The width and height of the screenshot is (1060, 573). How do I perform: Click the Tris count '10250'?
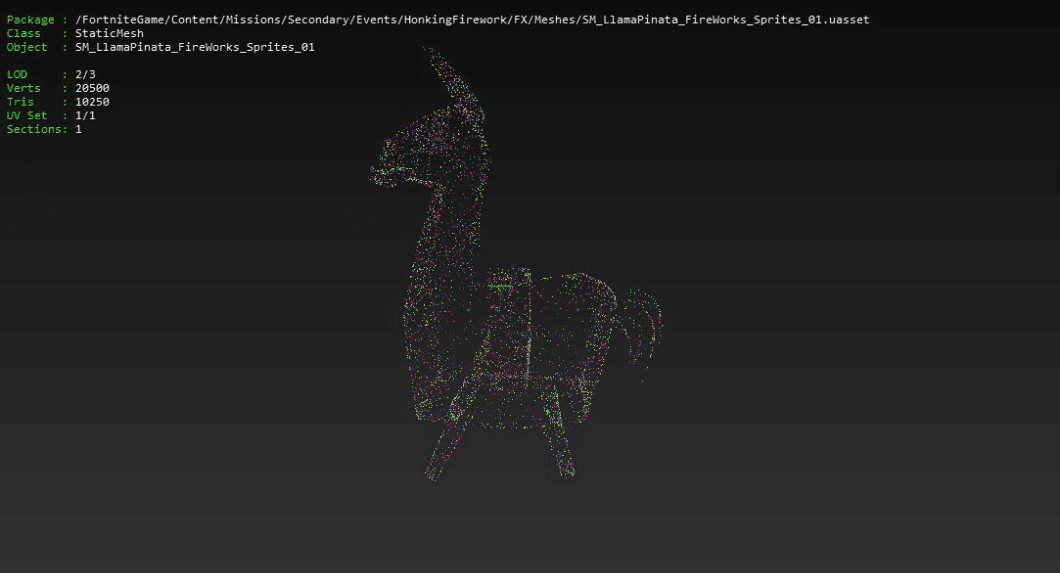click(92, 102)
